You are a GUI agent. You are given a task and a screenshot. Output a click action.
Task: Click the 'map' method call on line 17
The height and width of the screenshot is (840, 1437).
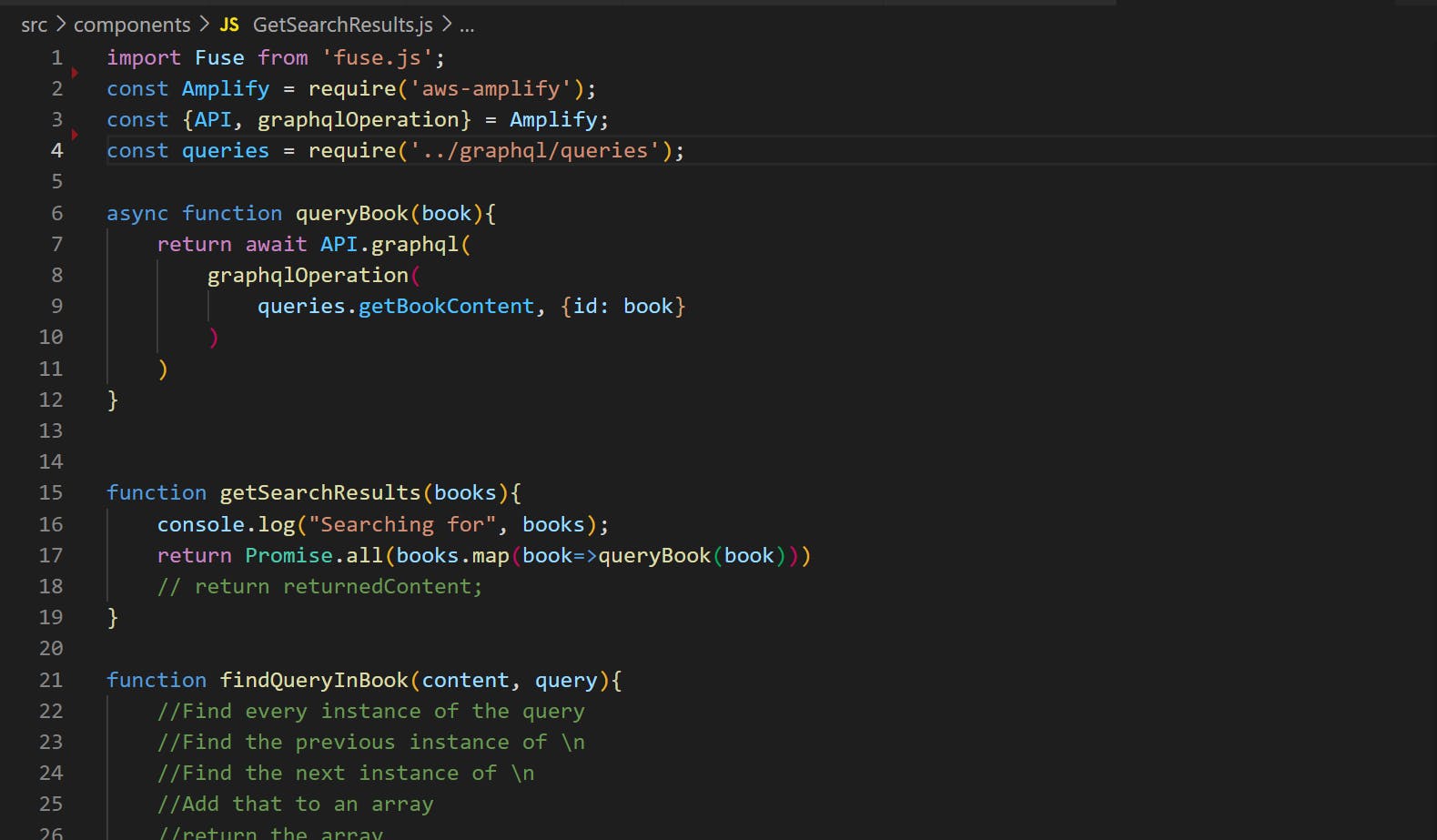(491, 555)
